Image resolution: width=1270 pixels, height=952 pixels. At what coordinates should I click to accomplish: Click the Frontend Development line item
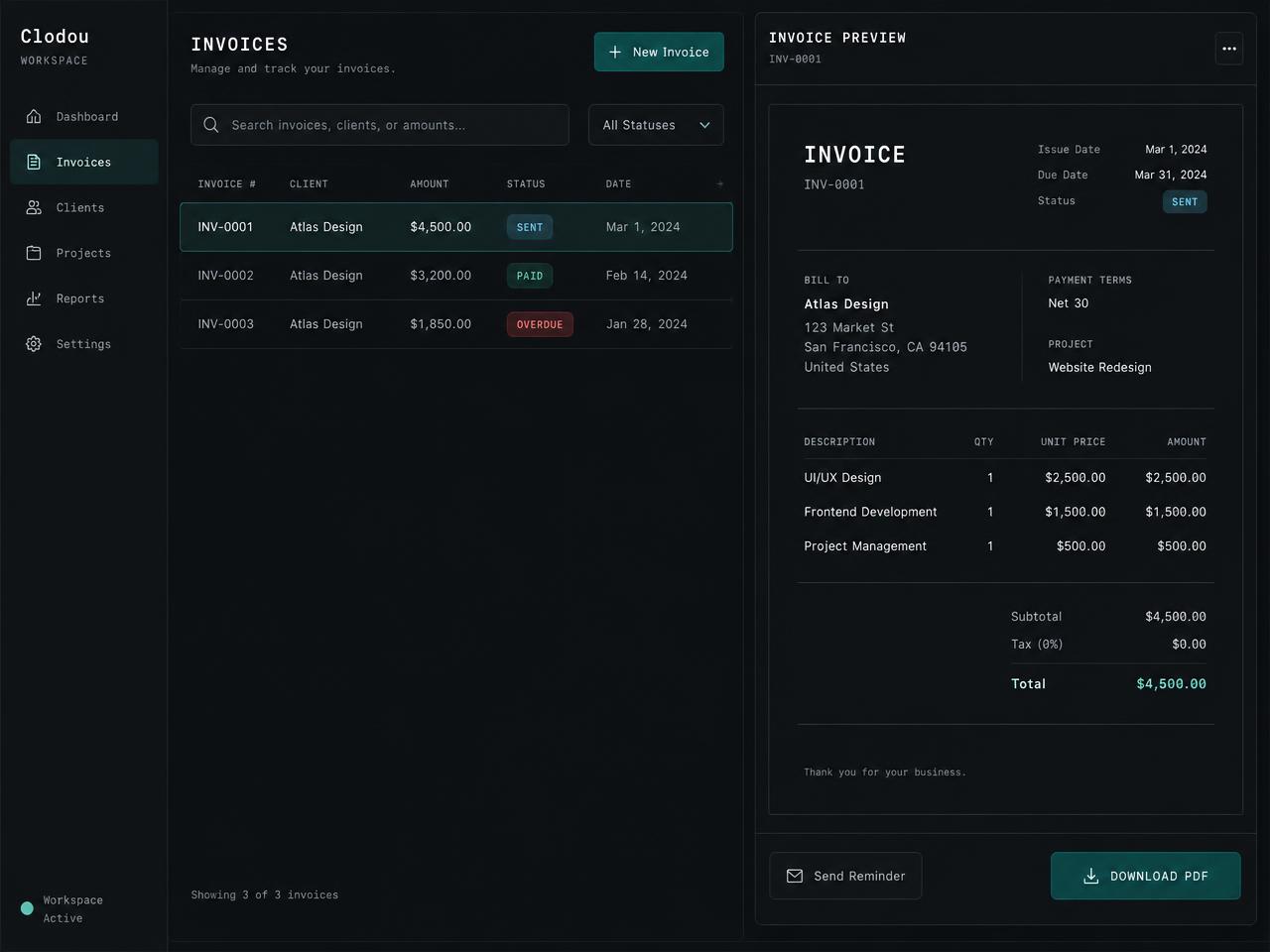click(870, 512)
